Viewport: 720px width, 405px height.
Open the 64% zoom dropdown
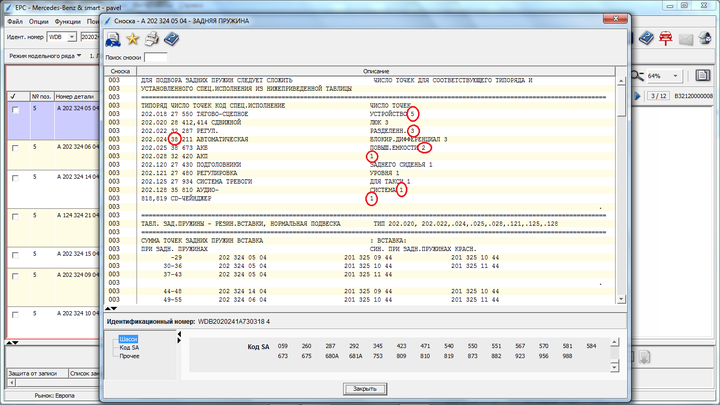(x=675, y=76)
